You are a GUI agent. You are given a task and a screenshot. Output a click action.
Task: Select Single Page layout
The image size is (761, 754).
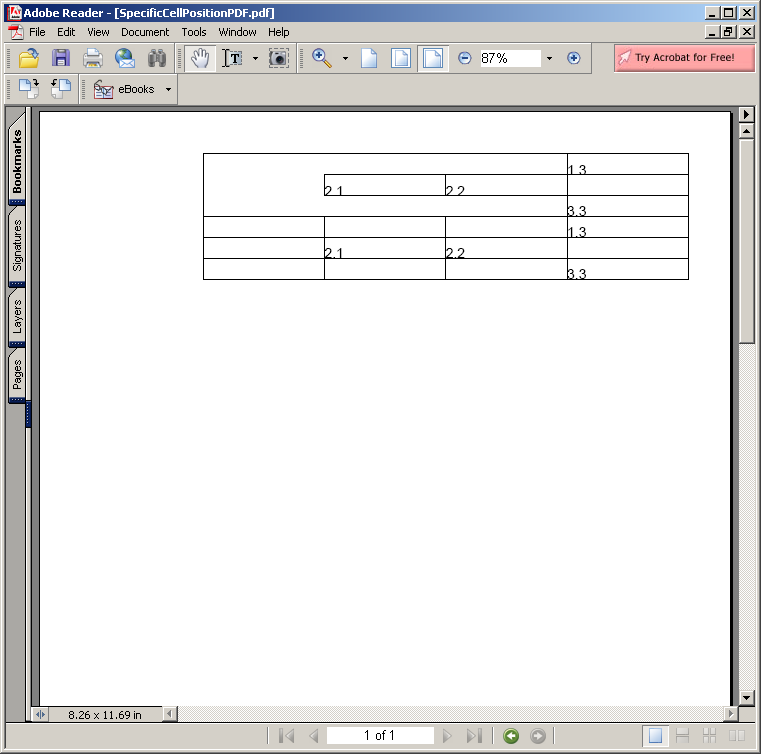(x=655, y=736)
